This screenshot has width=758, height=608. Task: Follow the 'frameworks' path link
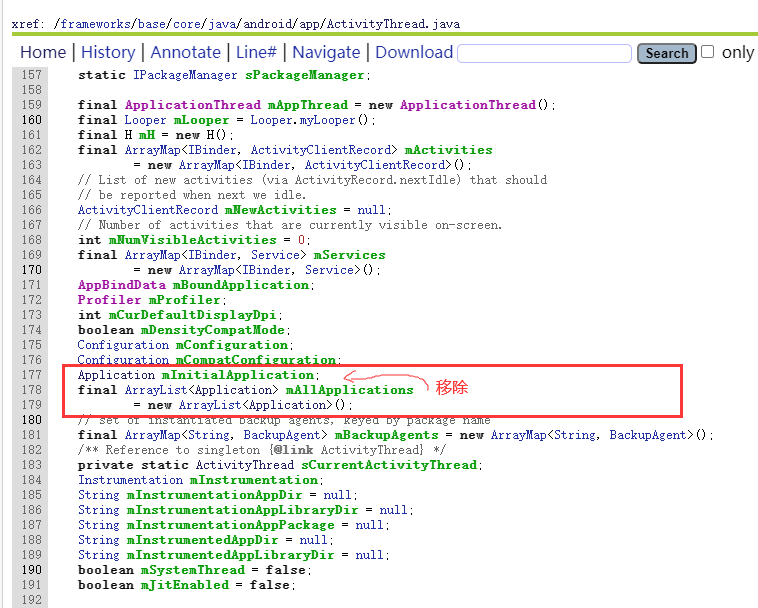click(x=95, y=24)
